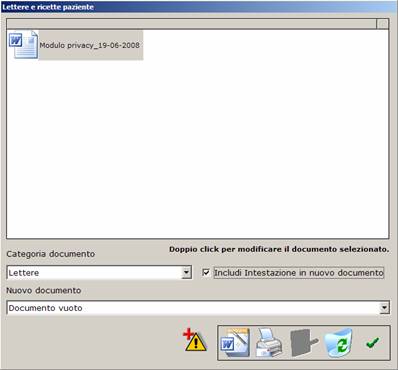Open the Nuovo documento dropdown arrow
Image resolution: width=398 pixels, height=370 pixels.
point(384,308)
